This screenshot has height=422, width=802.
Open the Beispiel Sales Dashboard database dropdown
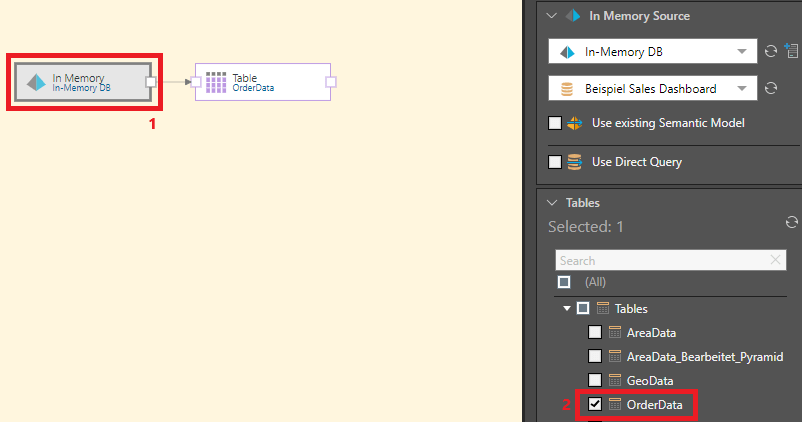point(741,89)
